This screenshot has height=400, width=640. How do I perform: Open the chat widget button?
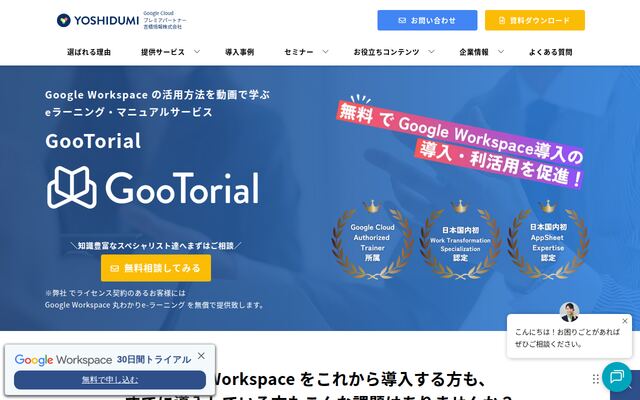pos(617,377)
